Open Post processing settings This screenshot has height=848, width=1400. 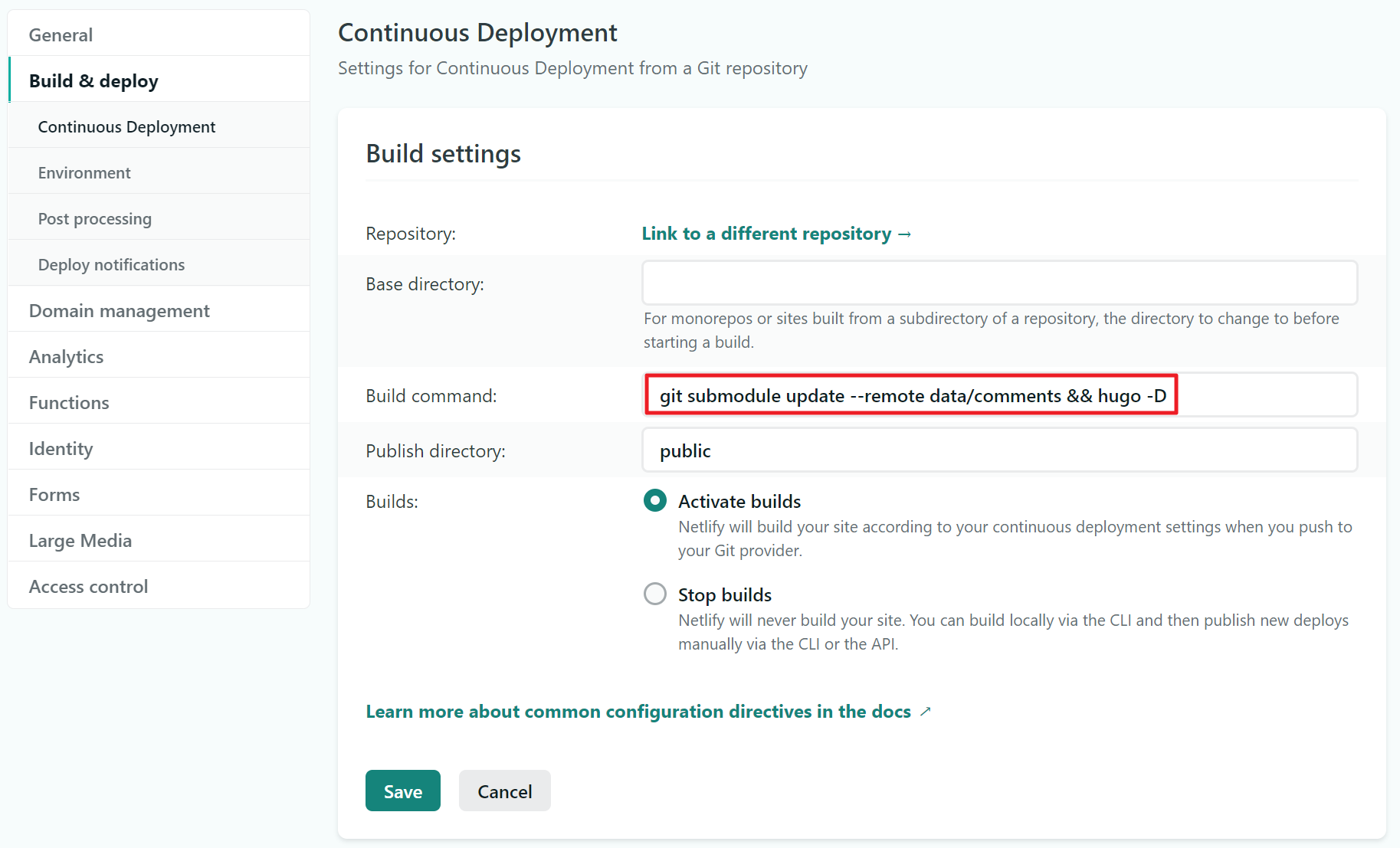159,218
